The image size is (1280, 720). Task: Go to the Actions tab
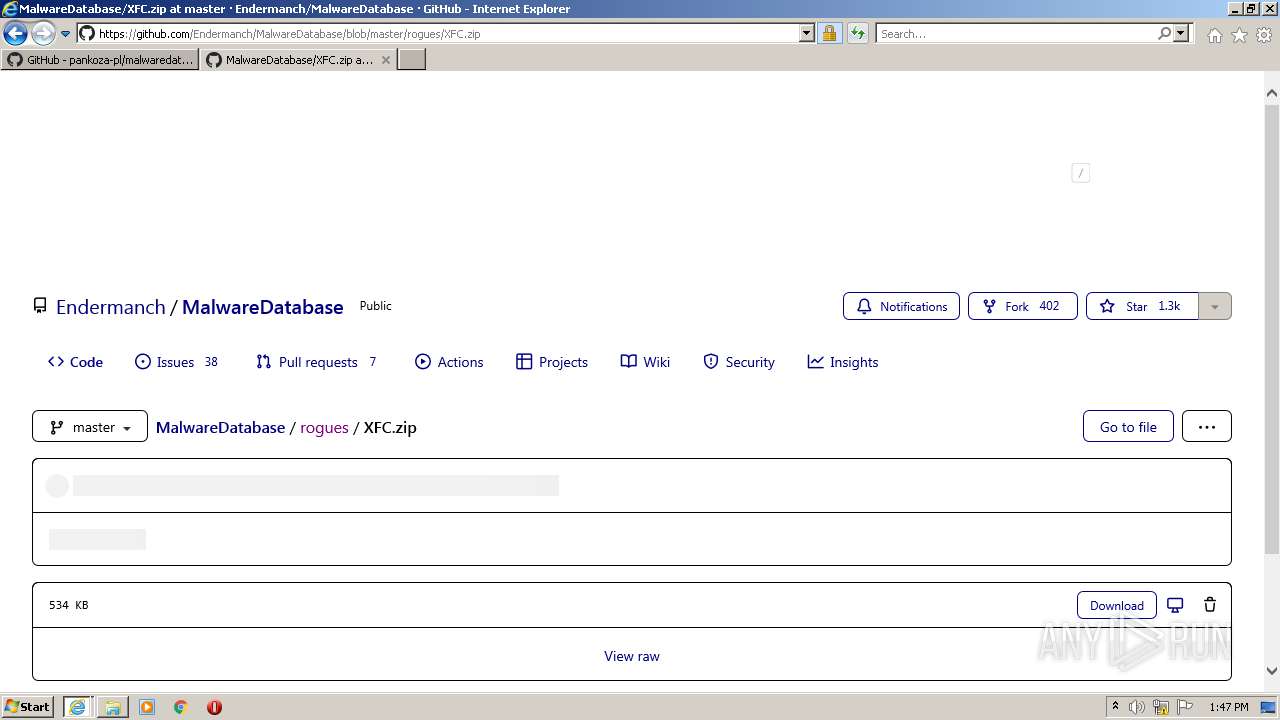click(449, 362)
